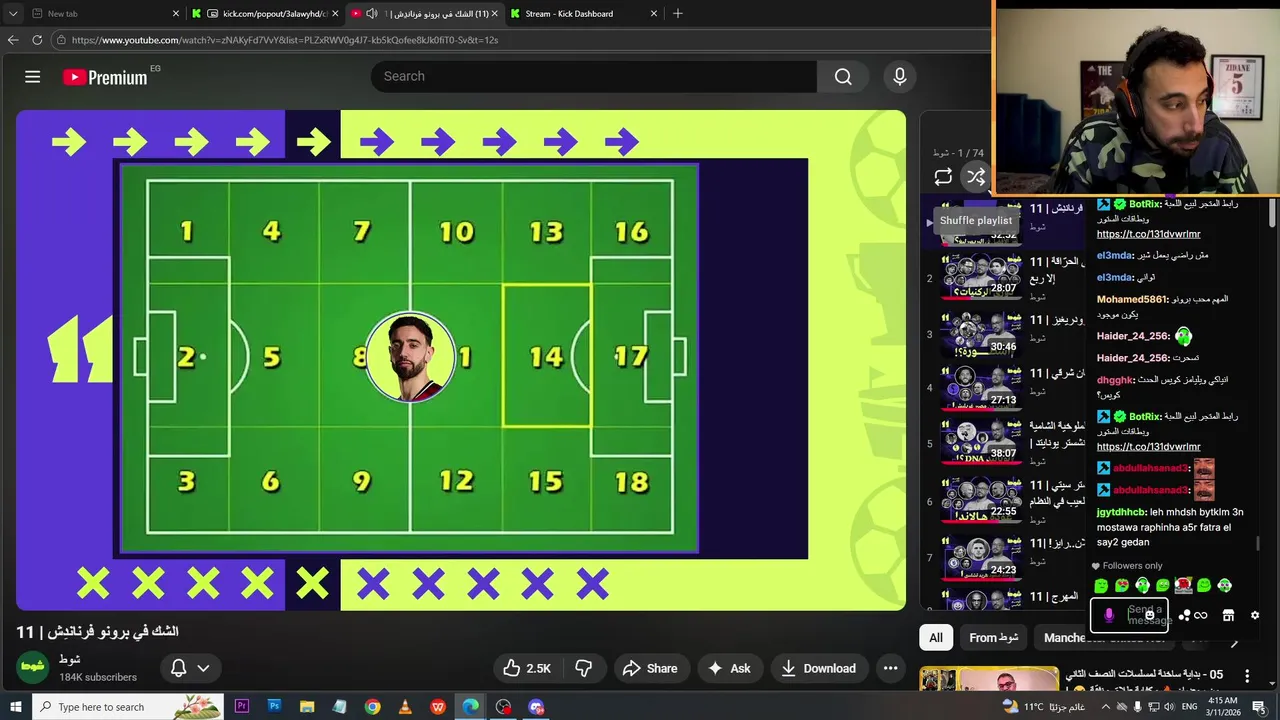Play playlist video with 27:13 duration
This screenshot has height=720, width=1280.
pos(980,388)
